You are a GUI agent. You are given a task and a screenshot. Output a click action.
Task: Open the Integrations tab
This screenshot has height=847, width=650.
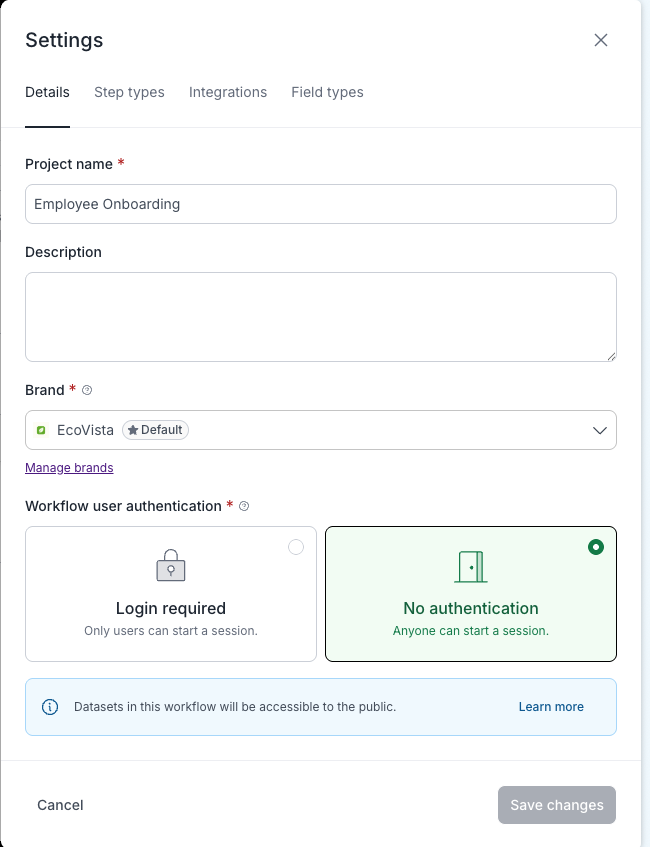pyautogui.click(x=228, y=92)
